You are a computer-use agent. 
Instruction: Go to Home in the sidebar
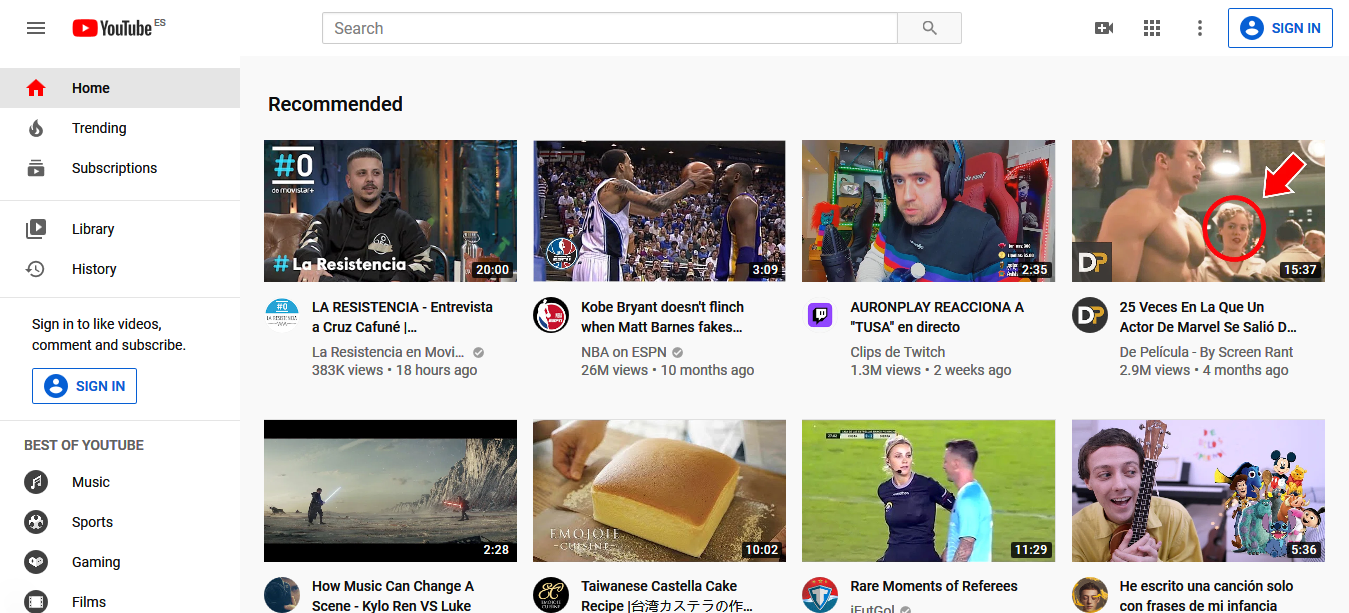(120, 88)
